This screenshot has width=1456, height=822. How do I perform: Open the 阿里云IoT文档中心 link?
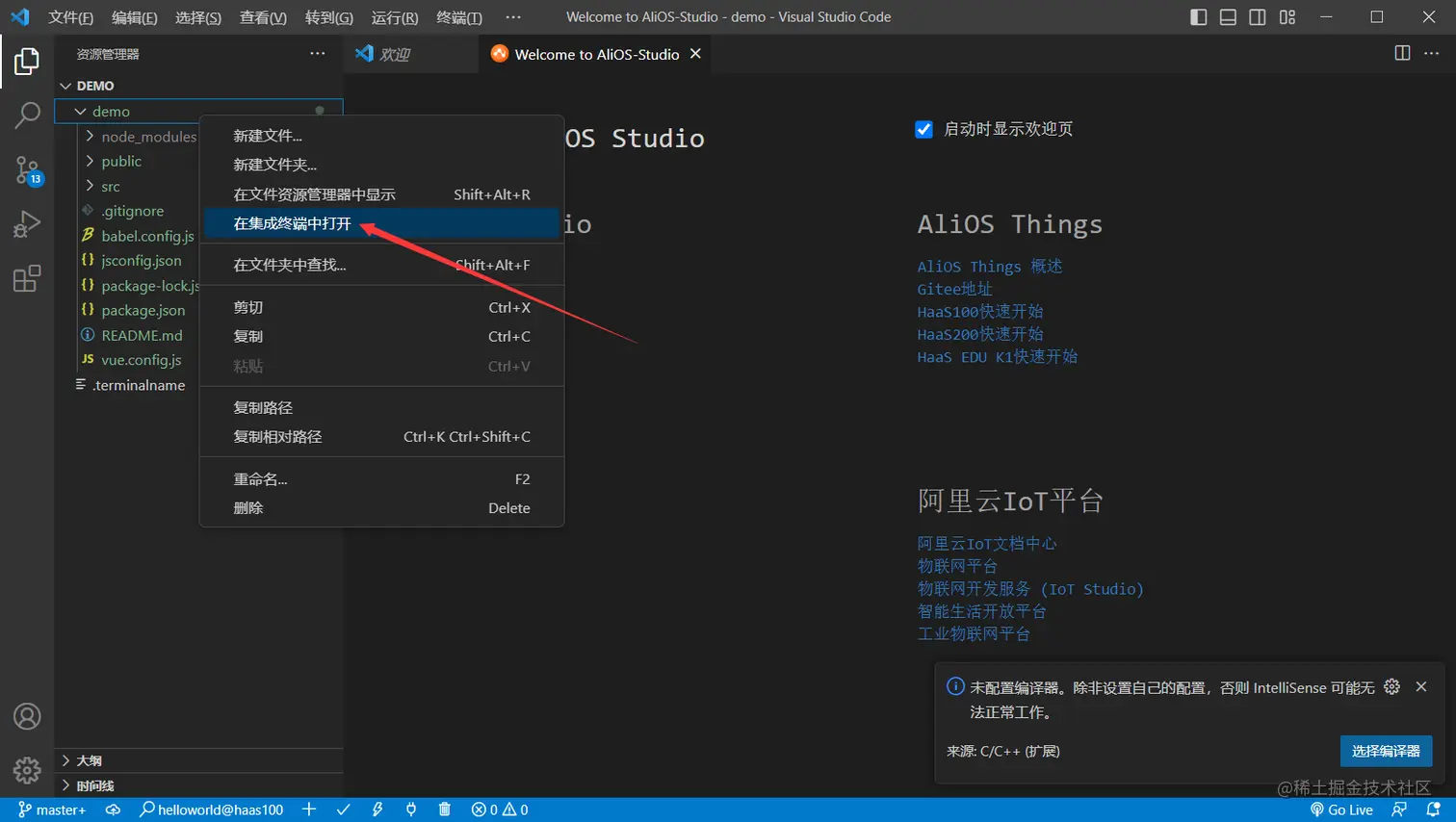click(987, 543)
